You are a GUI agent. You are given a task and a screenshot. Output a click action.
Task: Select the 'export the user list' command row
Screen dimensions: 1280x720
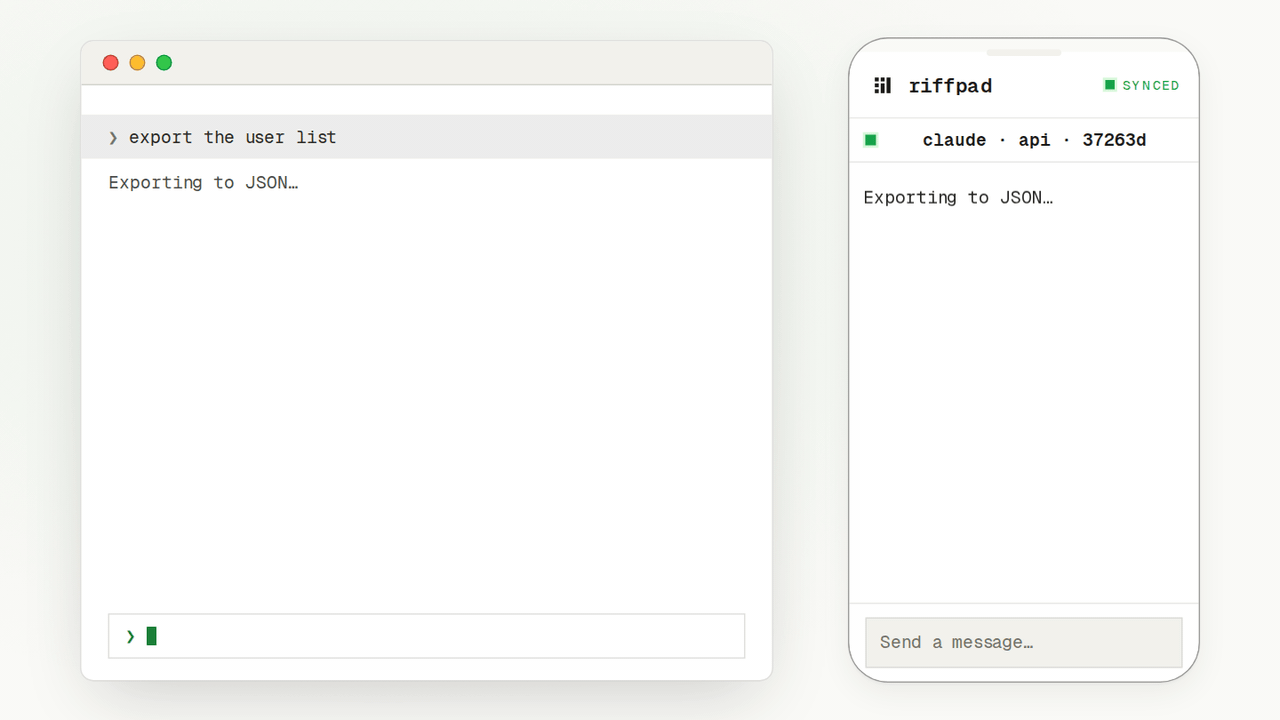click(x=427, y=137)
